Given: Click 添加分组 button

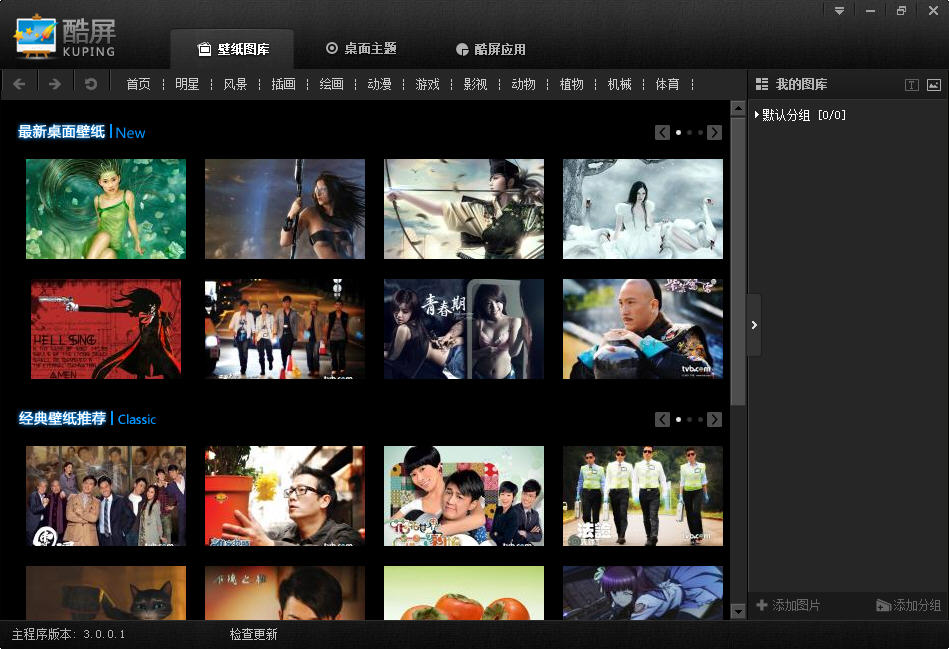Looking at the screenshot, I should click(908, 605).
